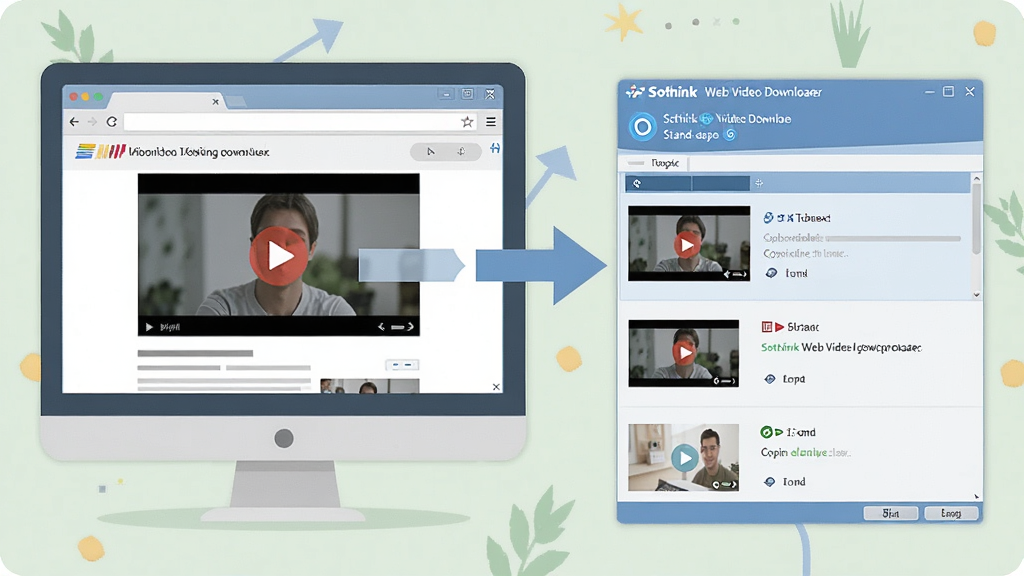Image resolution: width=1024 pixels, height=576 pixels.
Task: Click the blue icon beside 'Lopa'
Action: pos(770,379)
